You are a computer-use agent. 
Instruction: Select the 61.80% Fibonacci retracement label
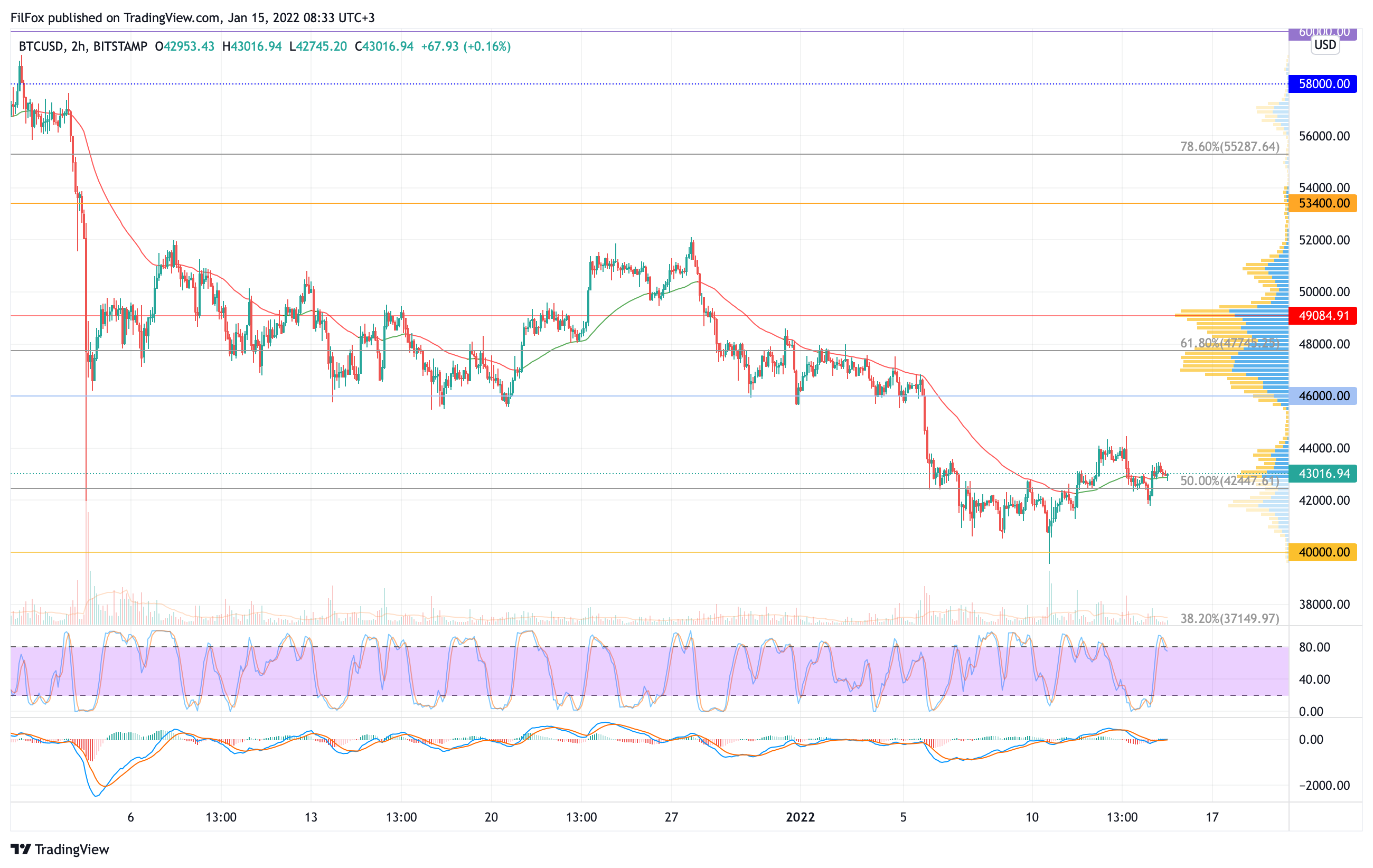coord(1229,343)
